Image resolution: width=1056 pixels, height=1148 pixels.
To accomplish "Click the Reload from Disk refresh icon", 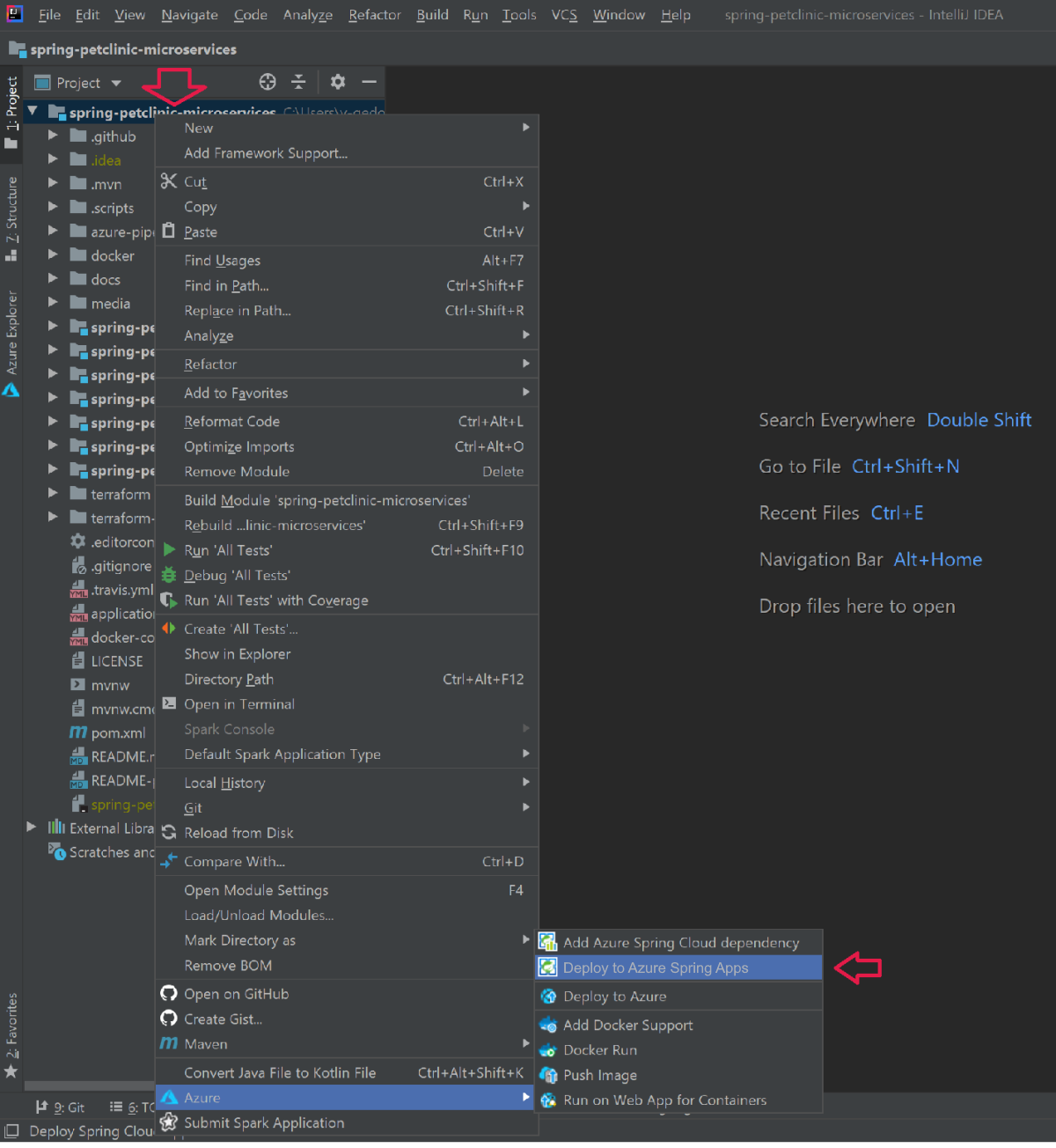I will (x=169, y=833).
